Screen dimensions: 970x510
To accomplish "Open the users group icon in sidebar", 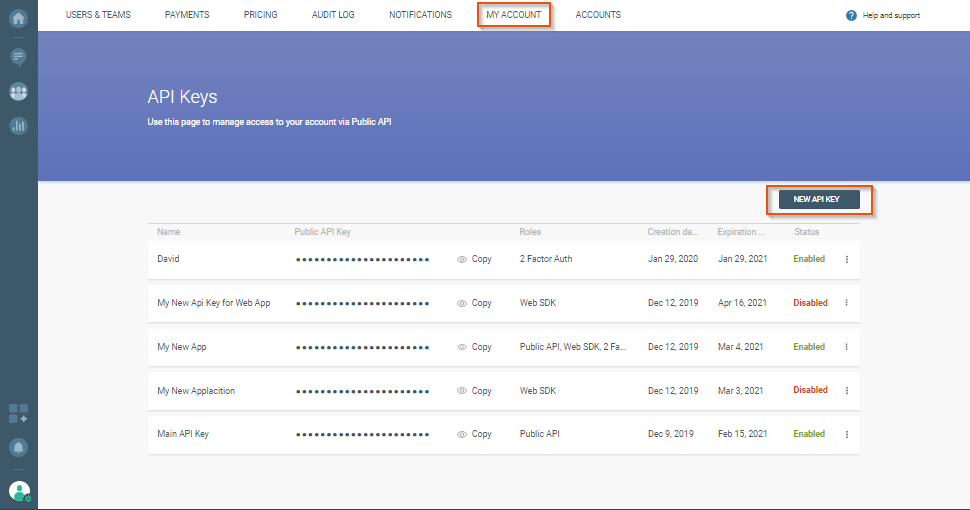I will [18, 91].
